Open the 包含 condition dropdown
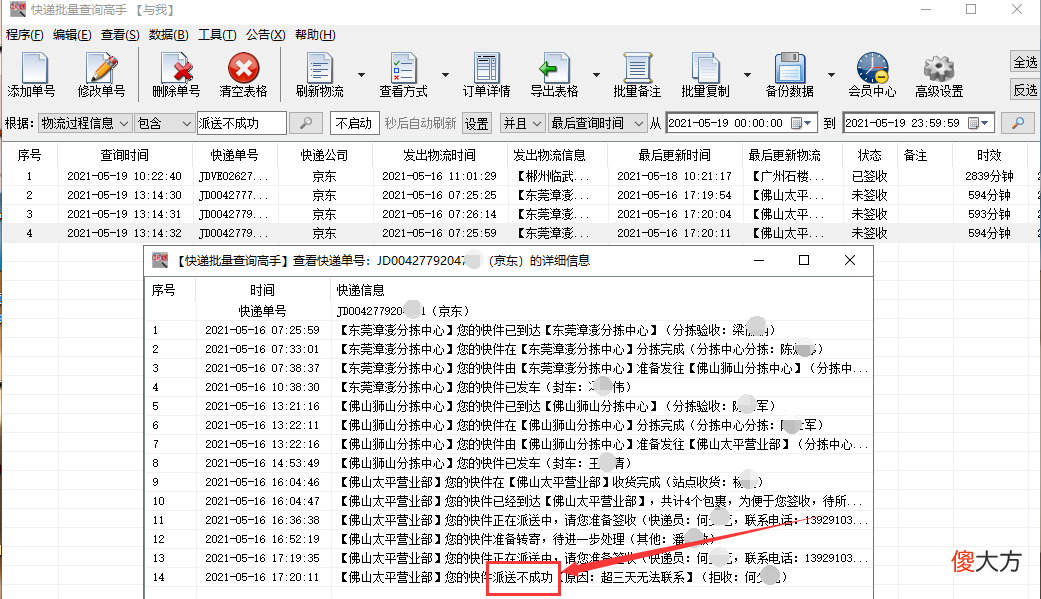This screenshot has height=599, width=1041. (164, 123)
